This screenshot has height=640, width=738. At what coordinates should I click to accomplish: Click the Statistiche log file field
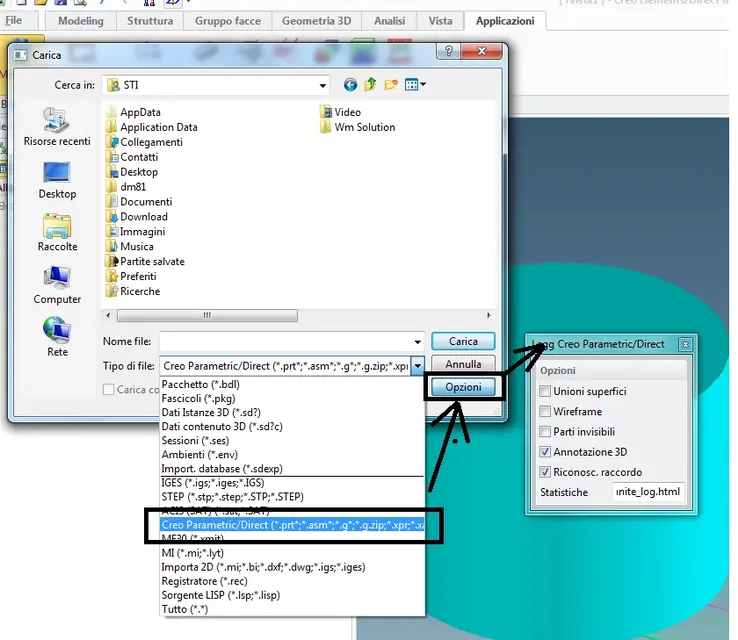pyautogui.click(x=648, y=492)
